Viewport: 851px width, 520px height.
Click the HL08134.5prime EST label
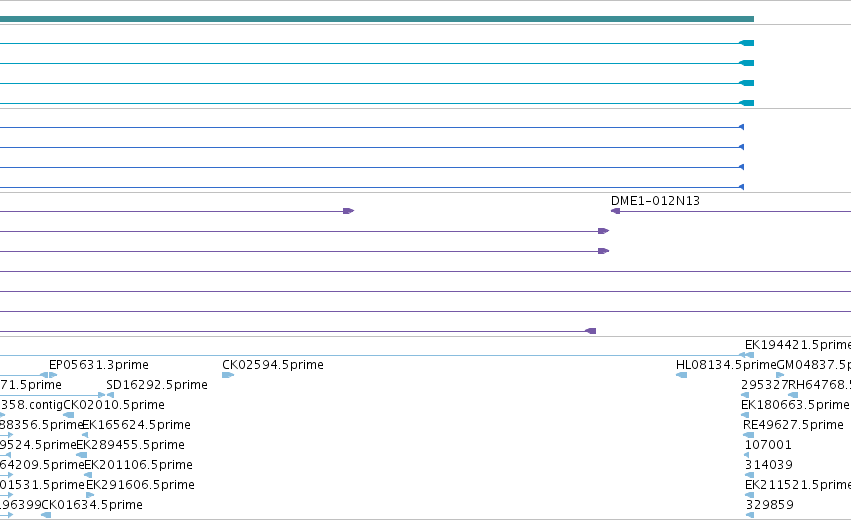pos(726,365)
